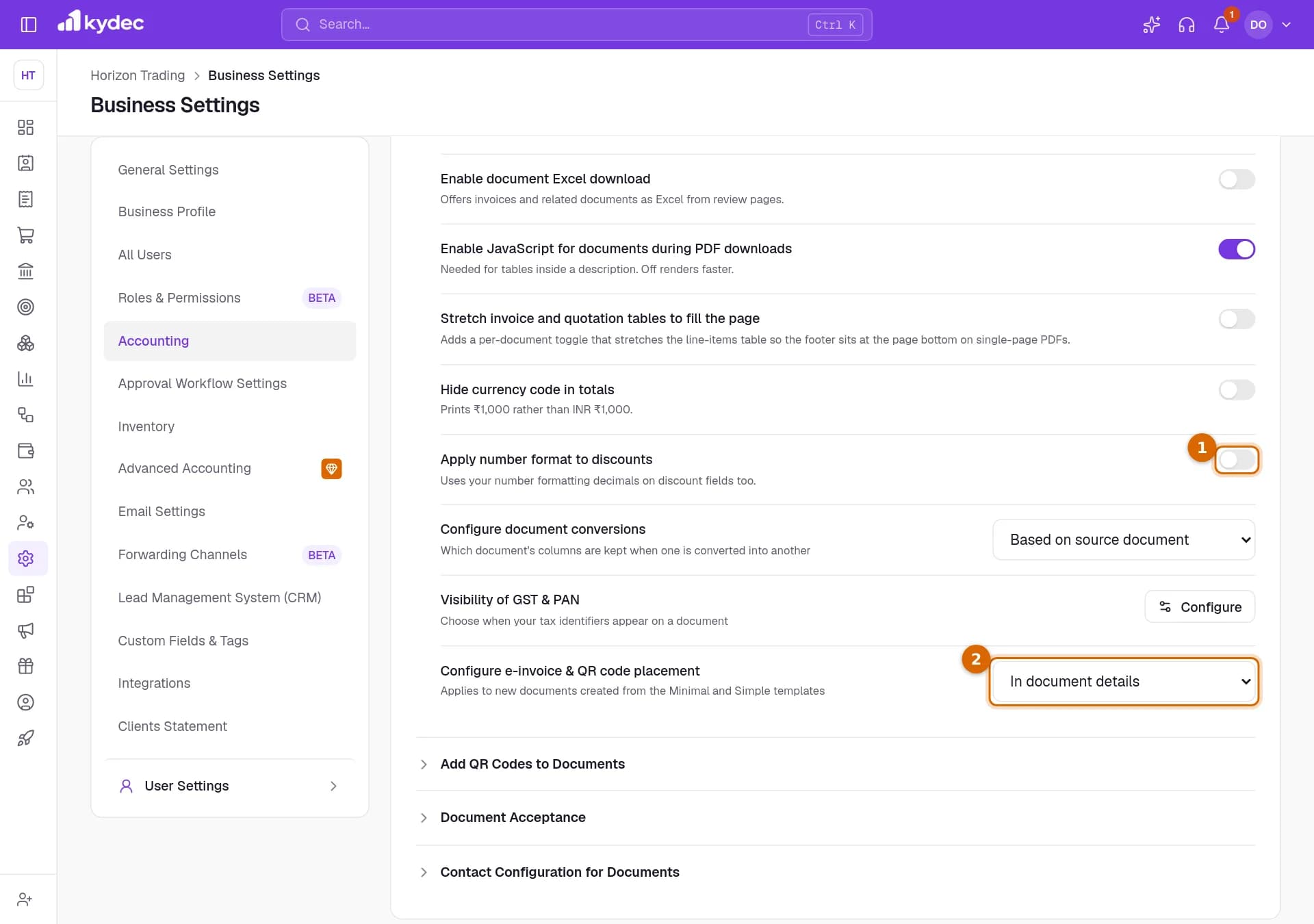The height and width of the screenshot is (924, 1314).
Task: Open User Settings link
Action: pos(230,786)
